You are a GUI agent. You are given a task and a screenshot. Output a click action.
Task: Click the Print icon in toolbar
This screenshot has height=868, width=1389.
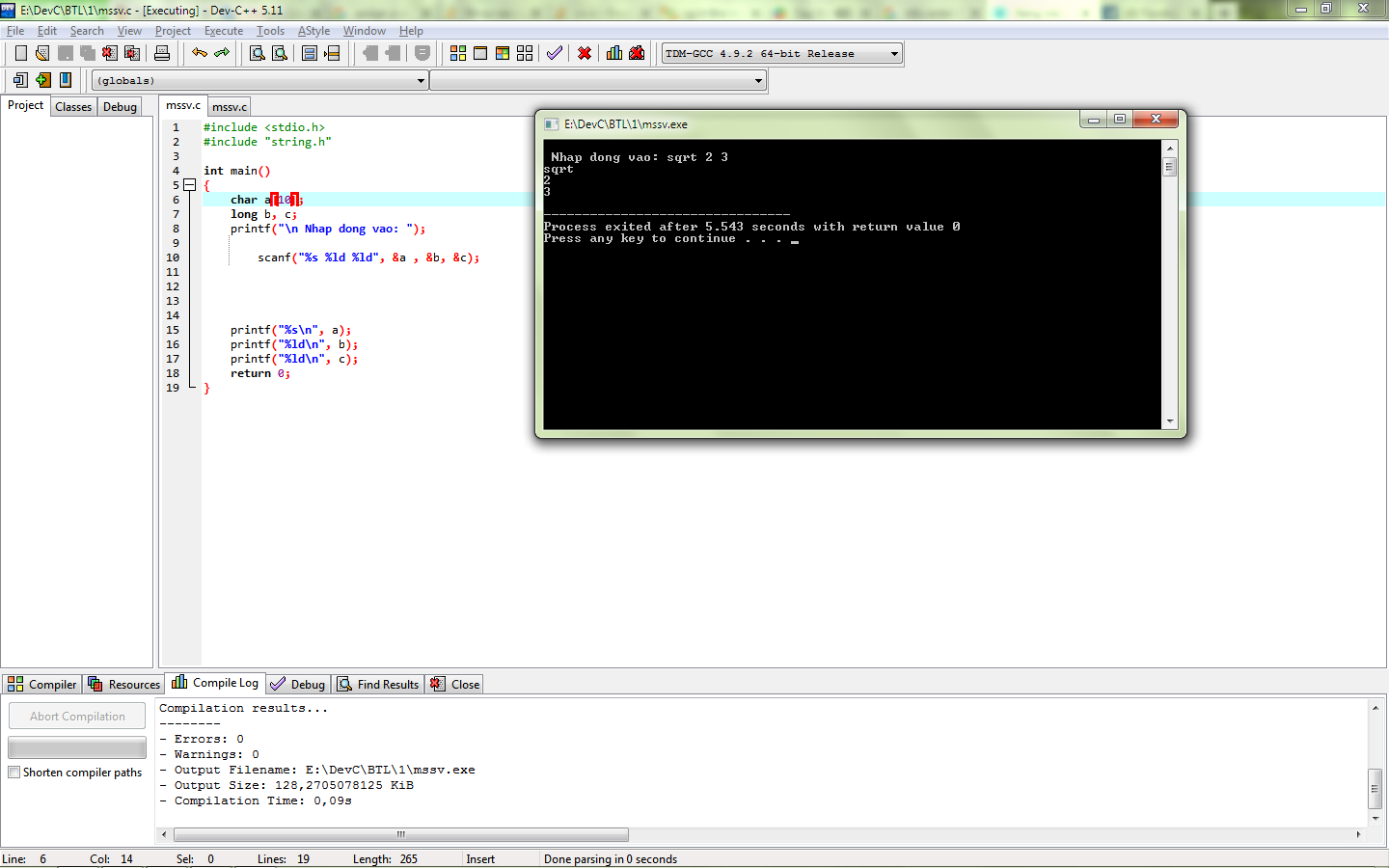(162, 53)
